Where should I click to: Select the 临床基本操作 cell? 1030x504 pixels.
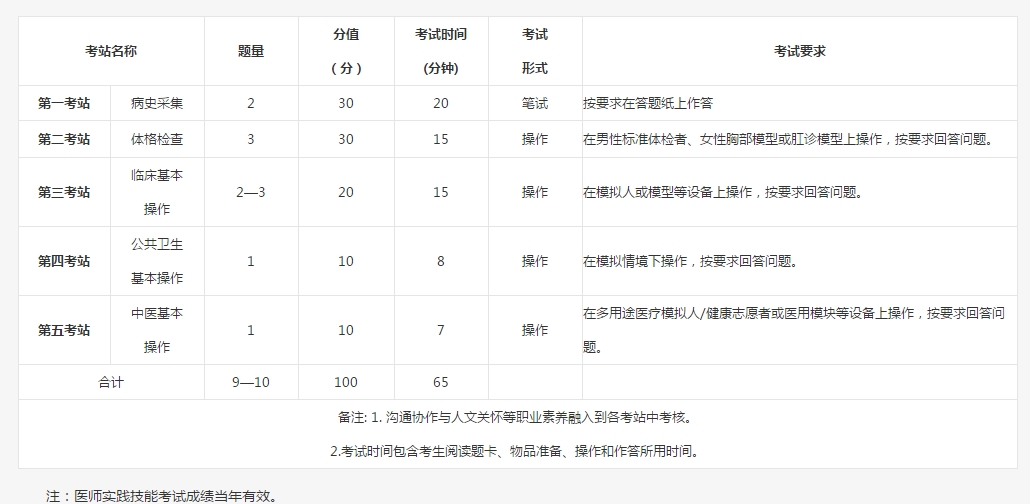pyautogui.click(x=157, y=192)
